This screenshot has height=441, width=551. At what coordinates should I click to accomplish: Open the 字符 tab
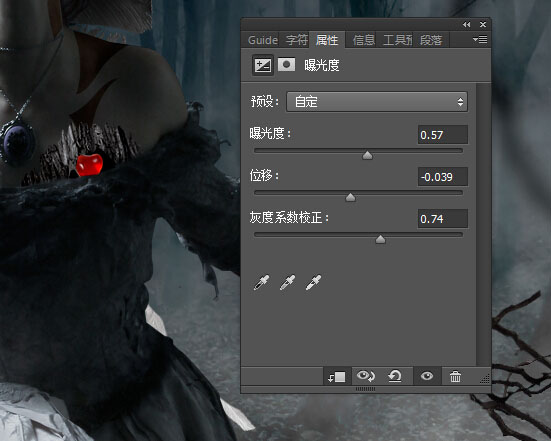(297, 40)
